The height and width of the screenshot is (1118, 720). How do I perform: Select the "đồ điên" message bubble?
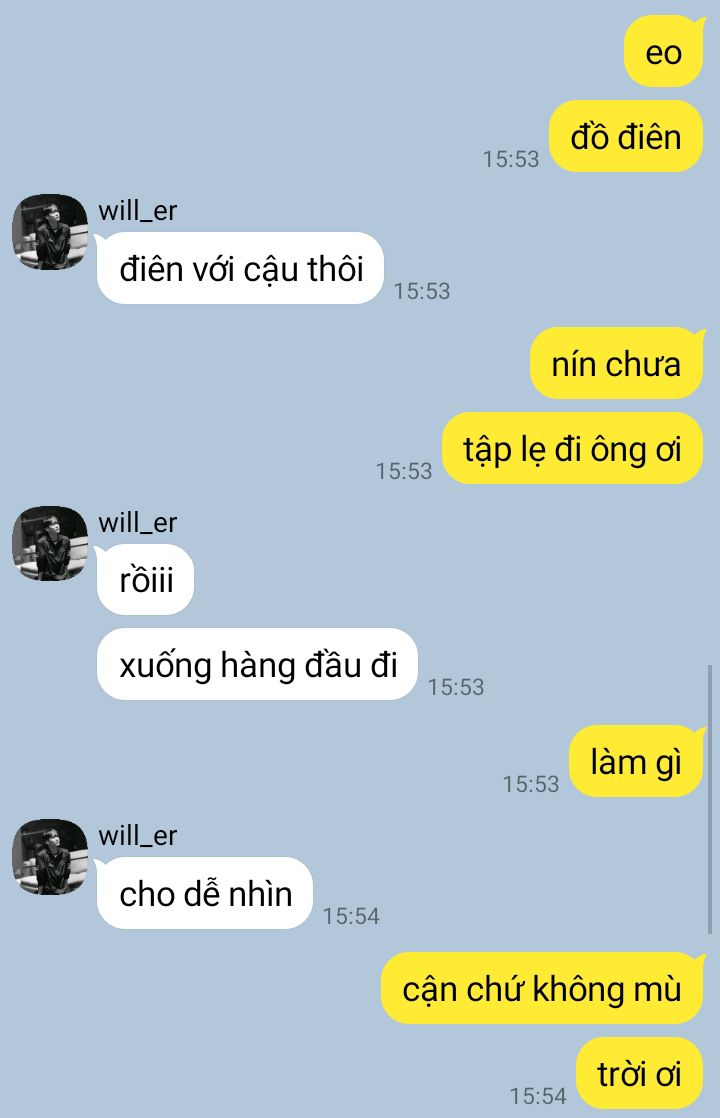pos(627,136)
